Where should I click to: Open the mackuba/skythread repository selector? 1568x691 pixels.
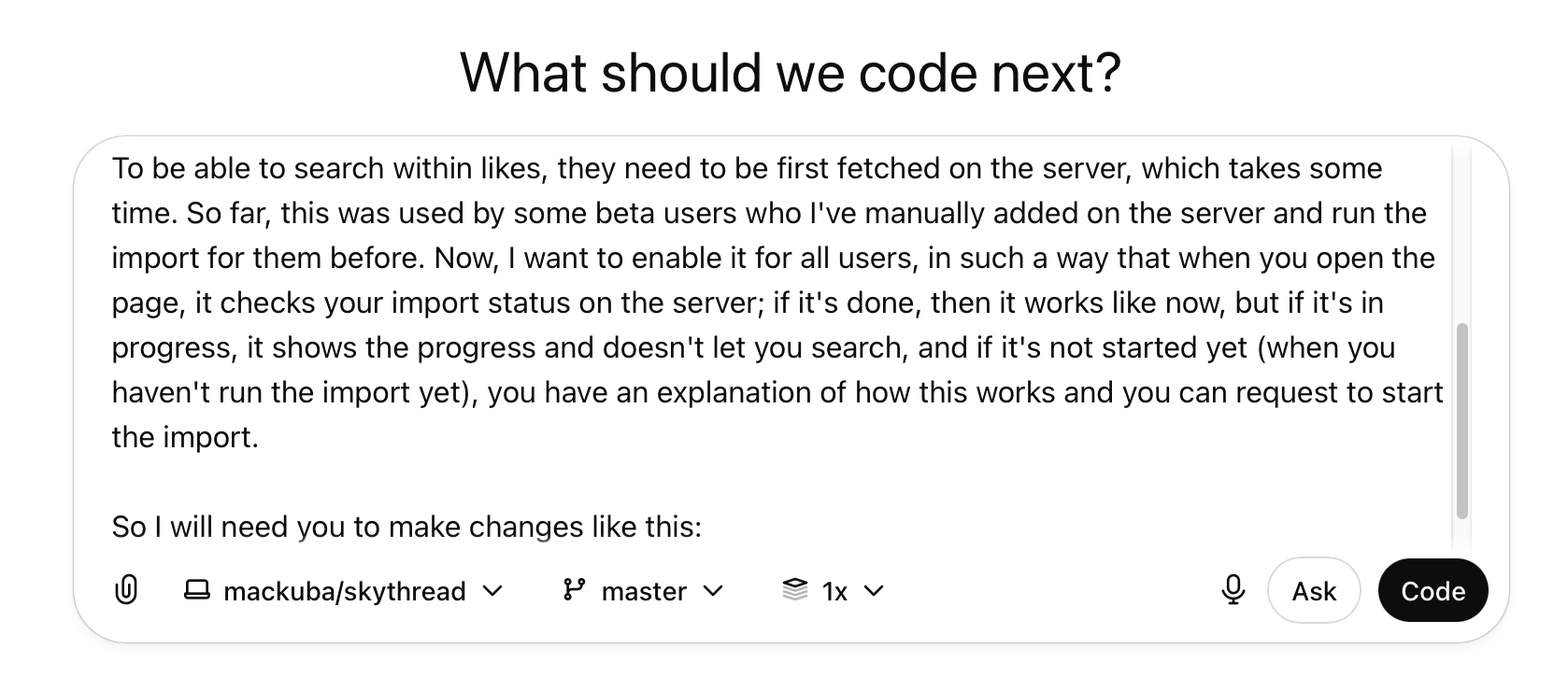[344, 591]
